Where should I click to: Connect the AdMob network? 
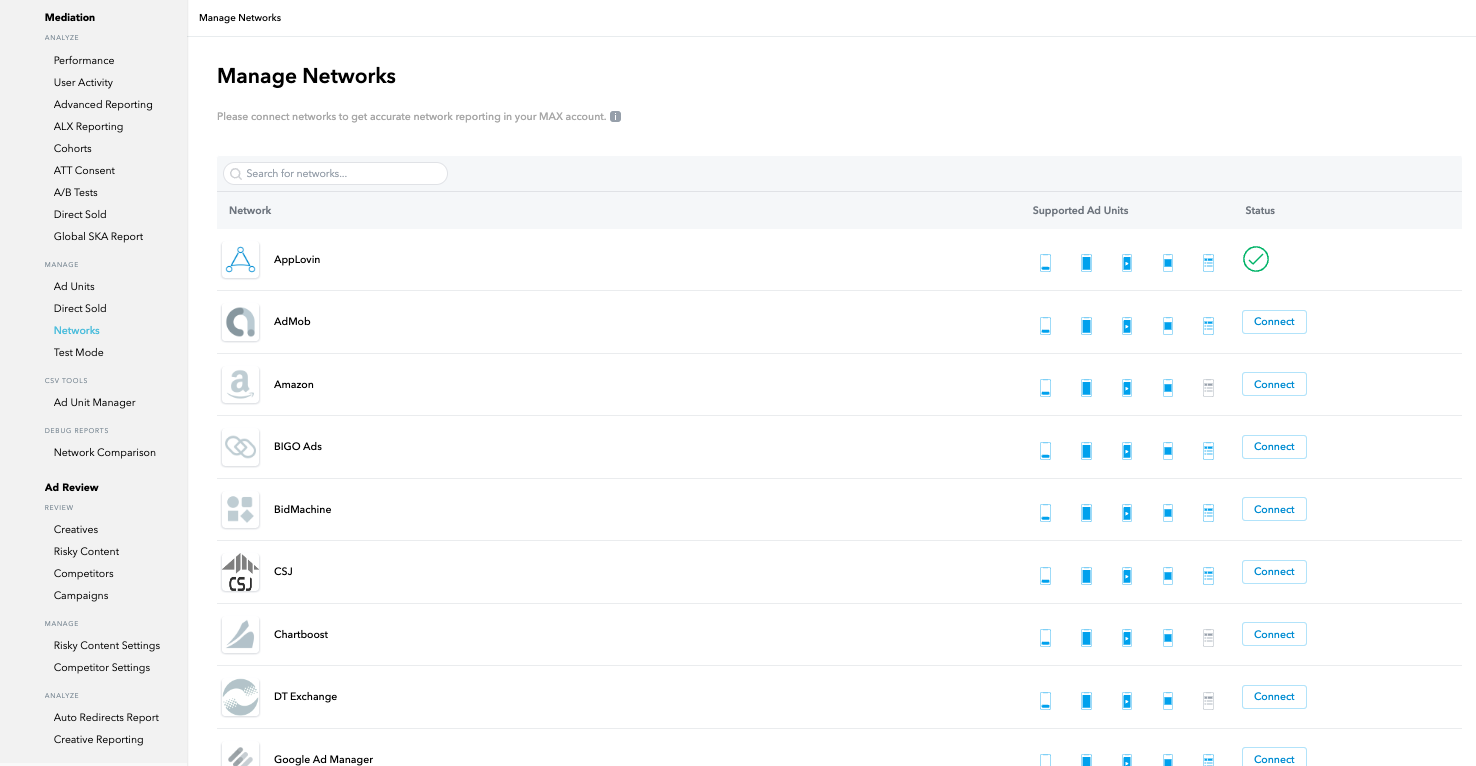click(1273, 321)
